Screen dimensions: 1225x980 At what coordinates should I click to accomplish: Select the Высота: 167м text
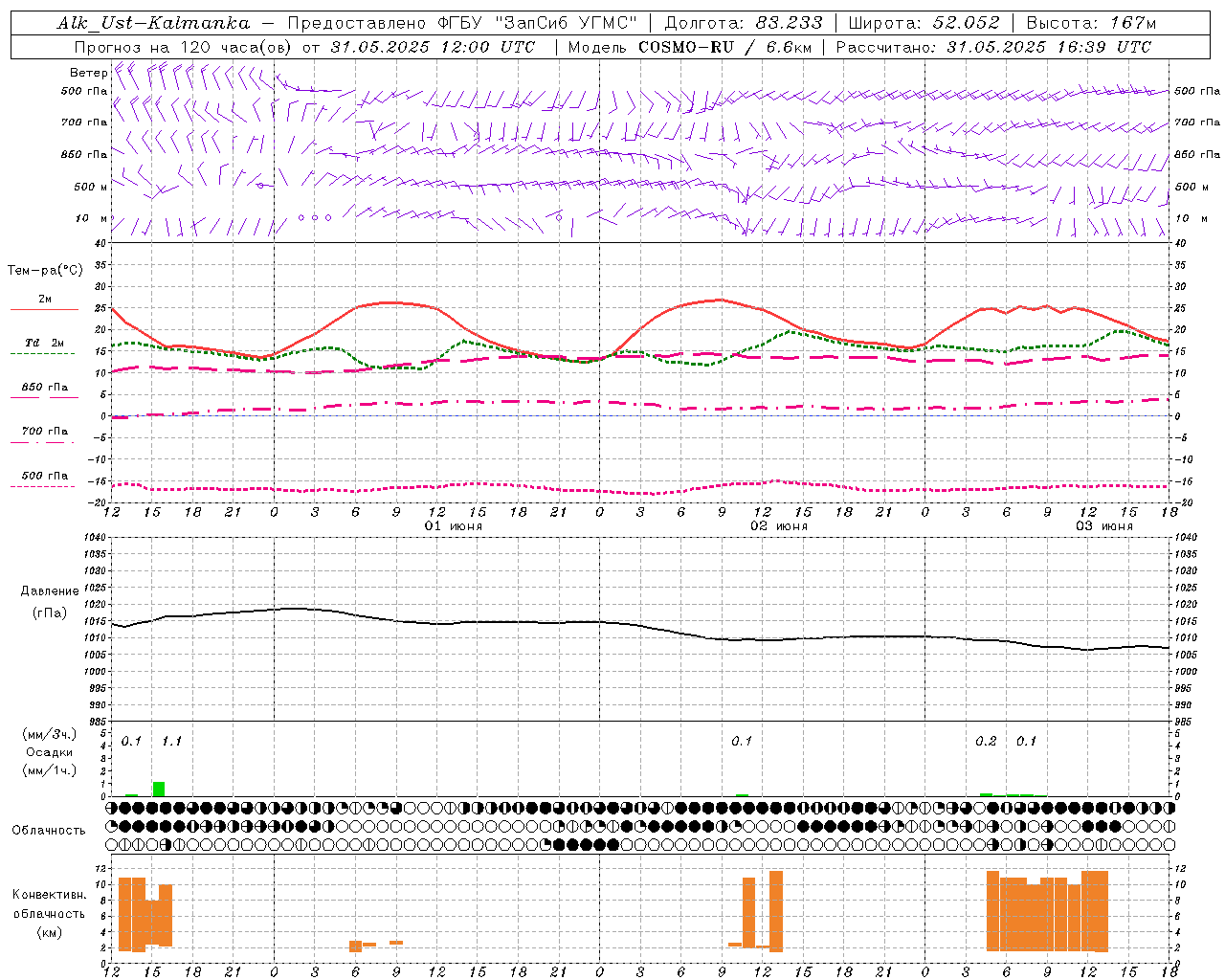(1091, 23)
